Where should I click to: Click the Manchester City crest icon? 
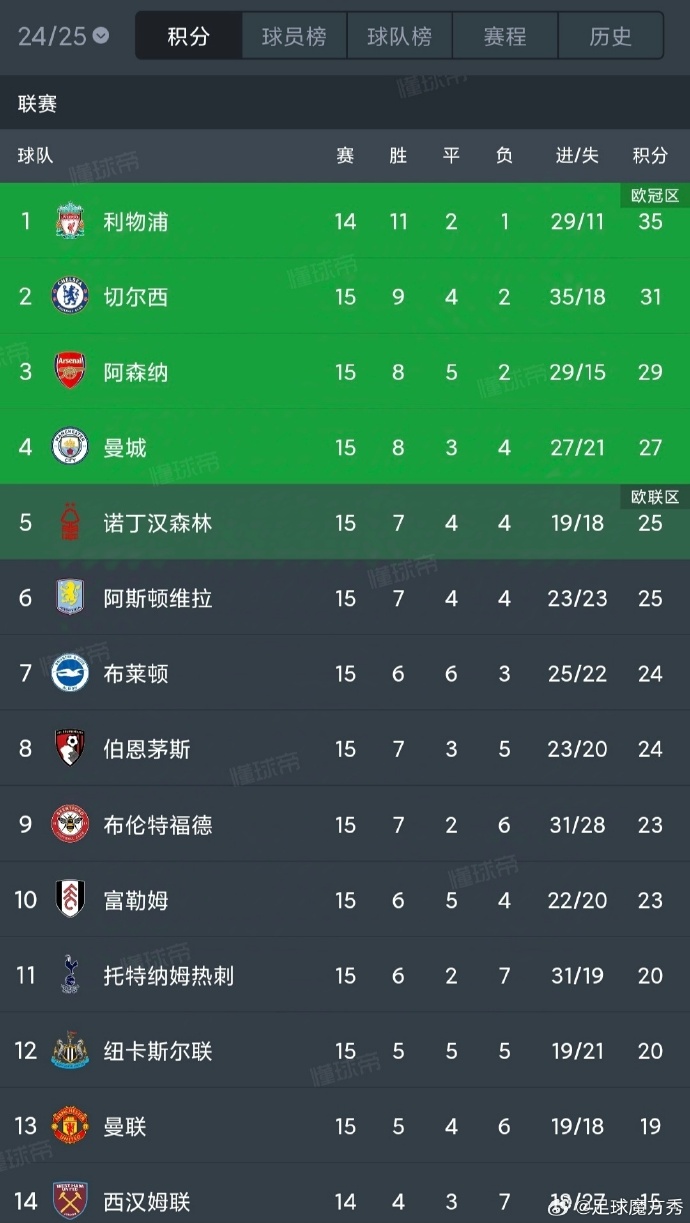(70, 447)
